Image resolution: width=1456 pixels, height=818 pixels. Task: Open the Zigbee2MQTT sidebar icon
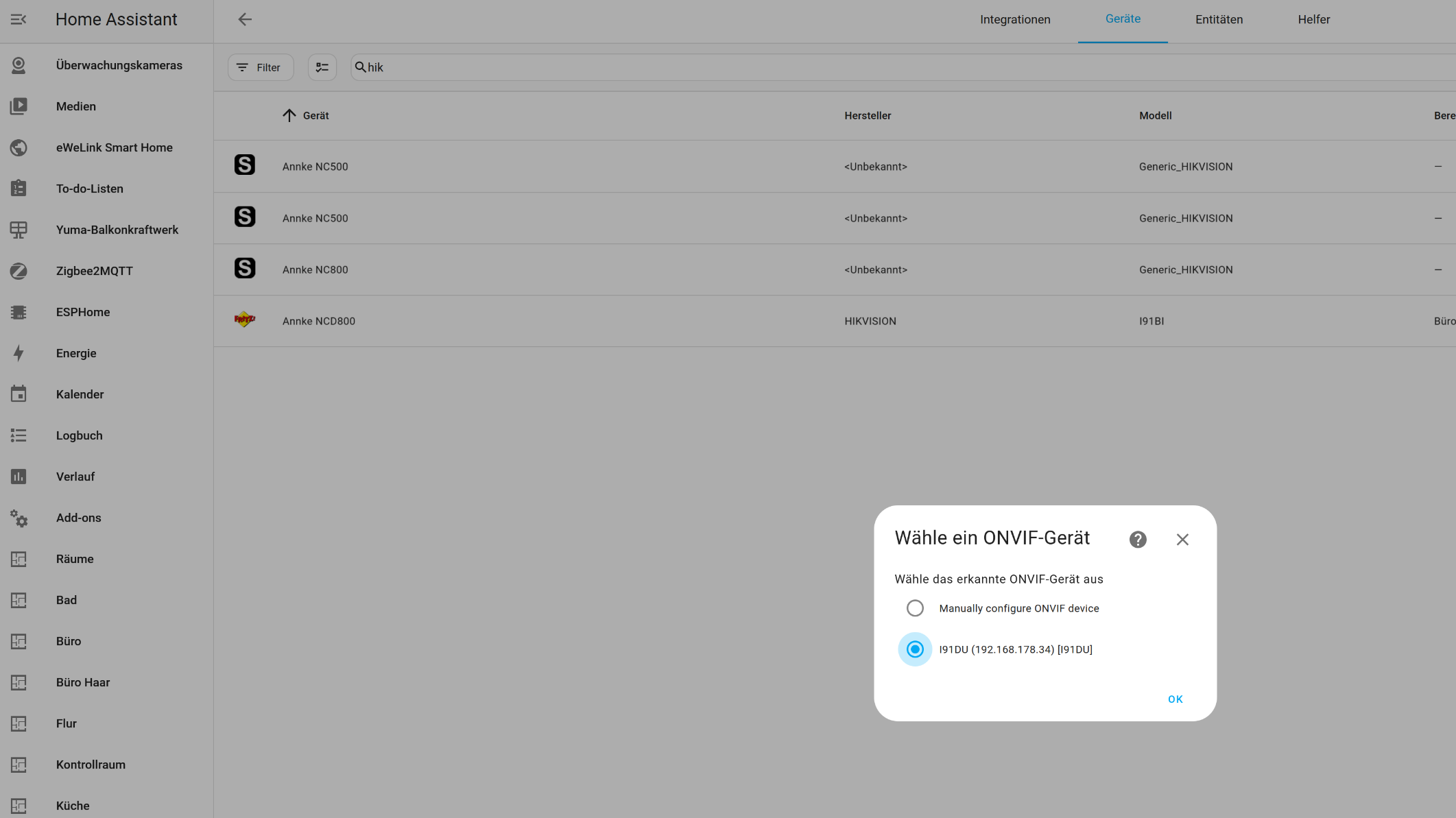(19, 271)
